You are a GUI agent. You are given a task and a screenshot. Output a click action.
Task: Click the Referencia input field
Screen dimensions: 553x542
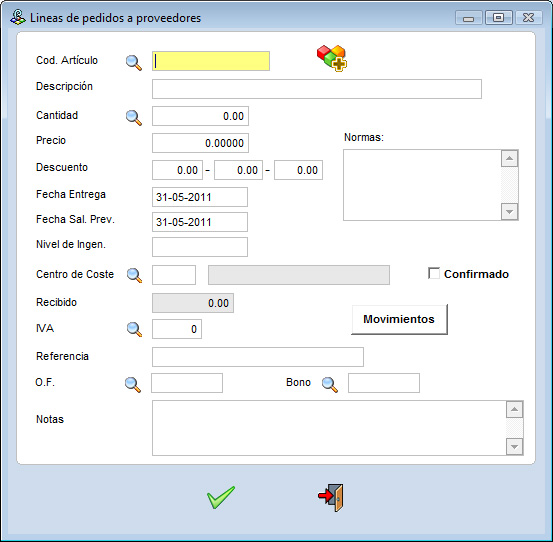tap(258, 357)
